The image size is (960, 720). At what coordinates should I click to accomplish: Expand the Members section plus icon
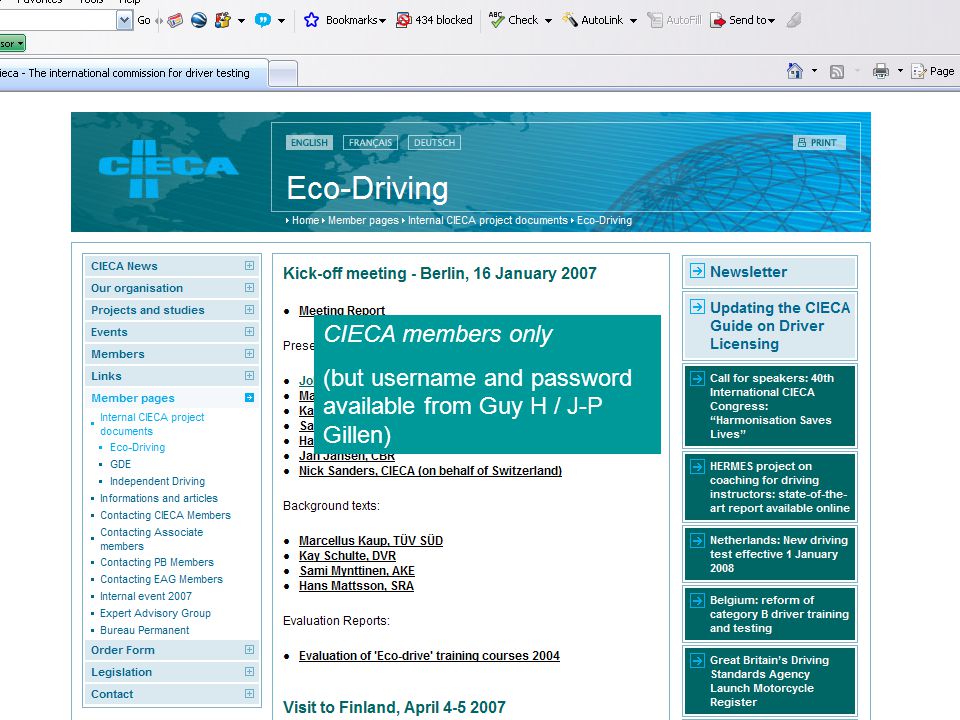tap(249, 354)
